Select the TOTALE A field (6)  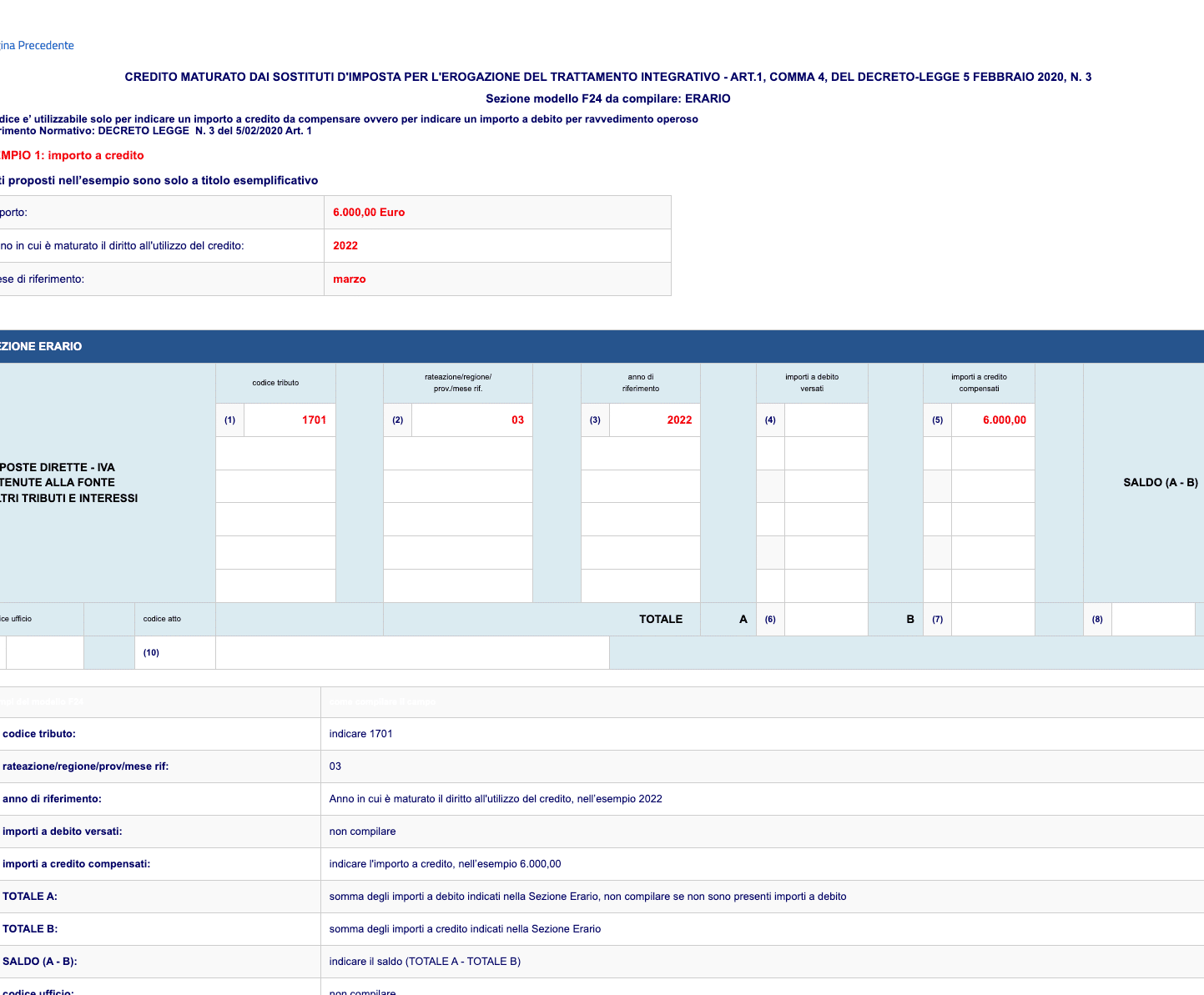pos(826,619)
